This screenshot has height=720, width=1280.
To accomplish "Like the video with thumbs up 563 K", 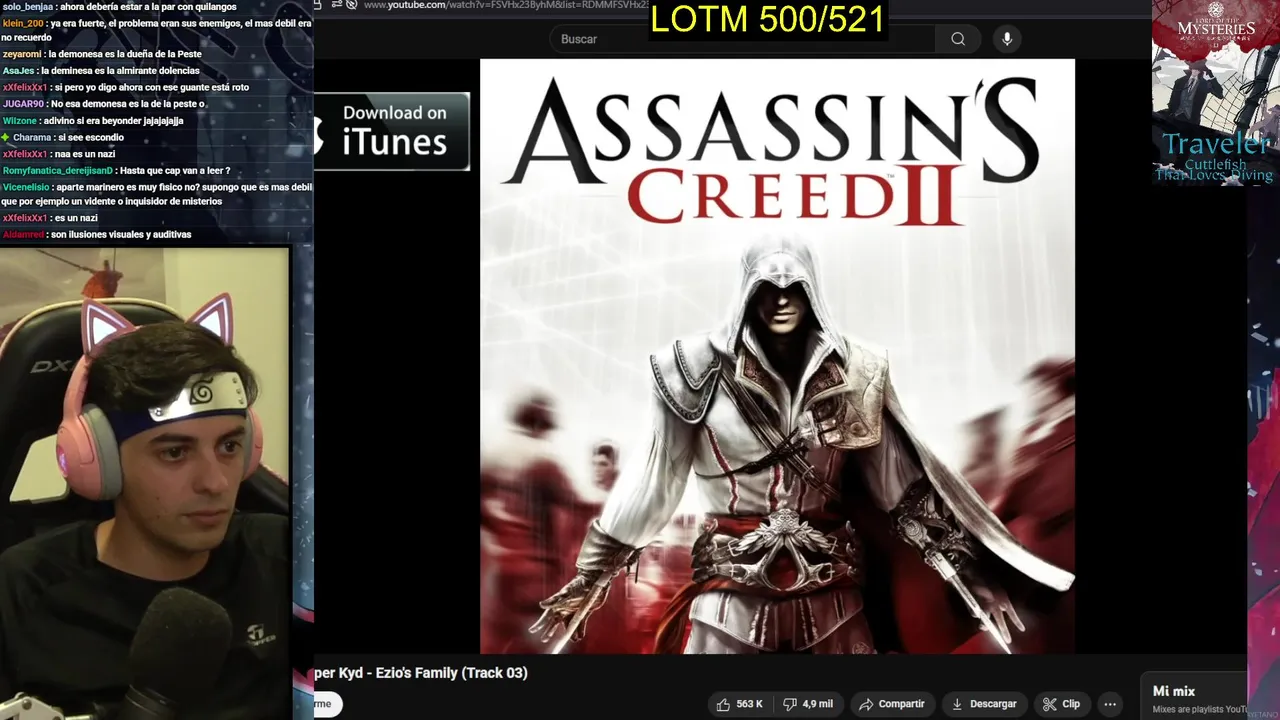I will pos(740,704).
